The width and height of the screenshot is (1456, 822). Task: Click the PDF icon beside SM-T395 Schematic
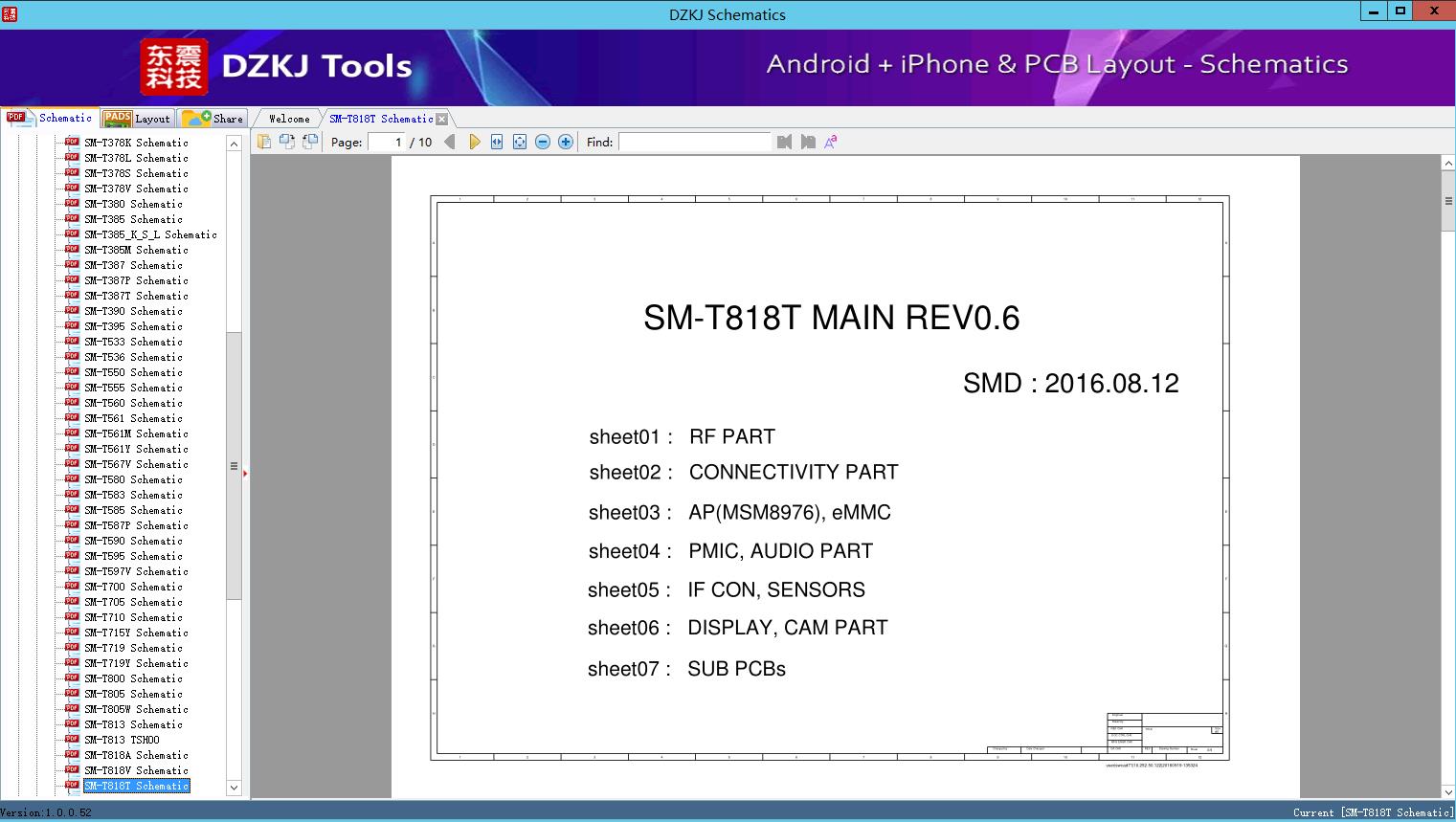point(72,325)
